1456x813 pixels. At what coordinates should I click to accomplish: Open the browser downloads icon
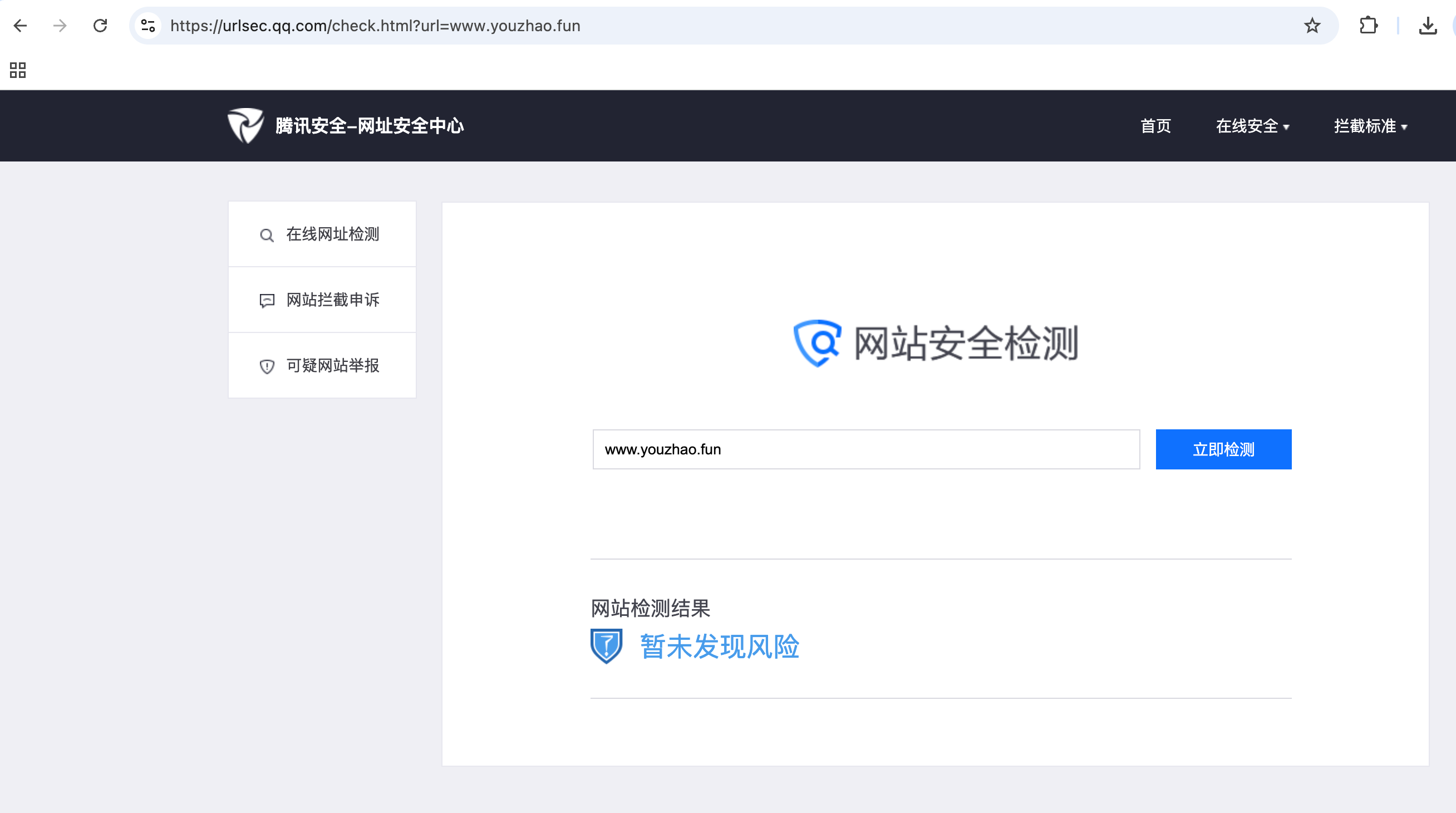1428,26
